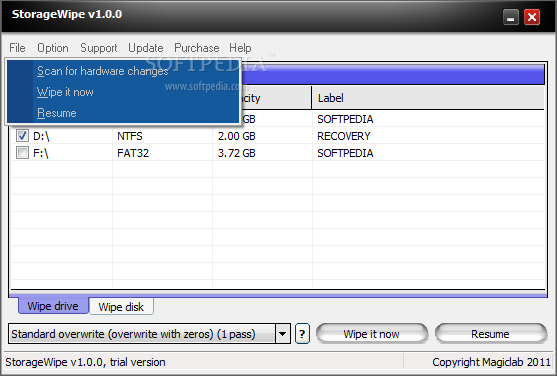557x376 pixels.
Task: Expand the wipe method dropdown arrow
Action: (x=282, y=334)
